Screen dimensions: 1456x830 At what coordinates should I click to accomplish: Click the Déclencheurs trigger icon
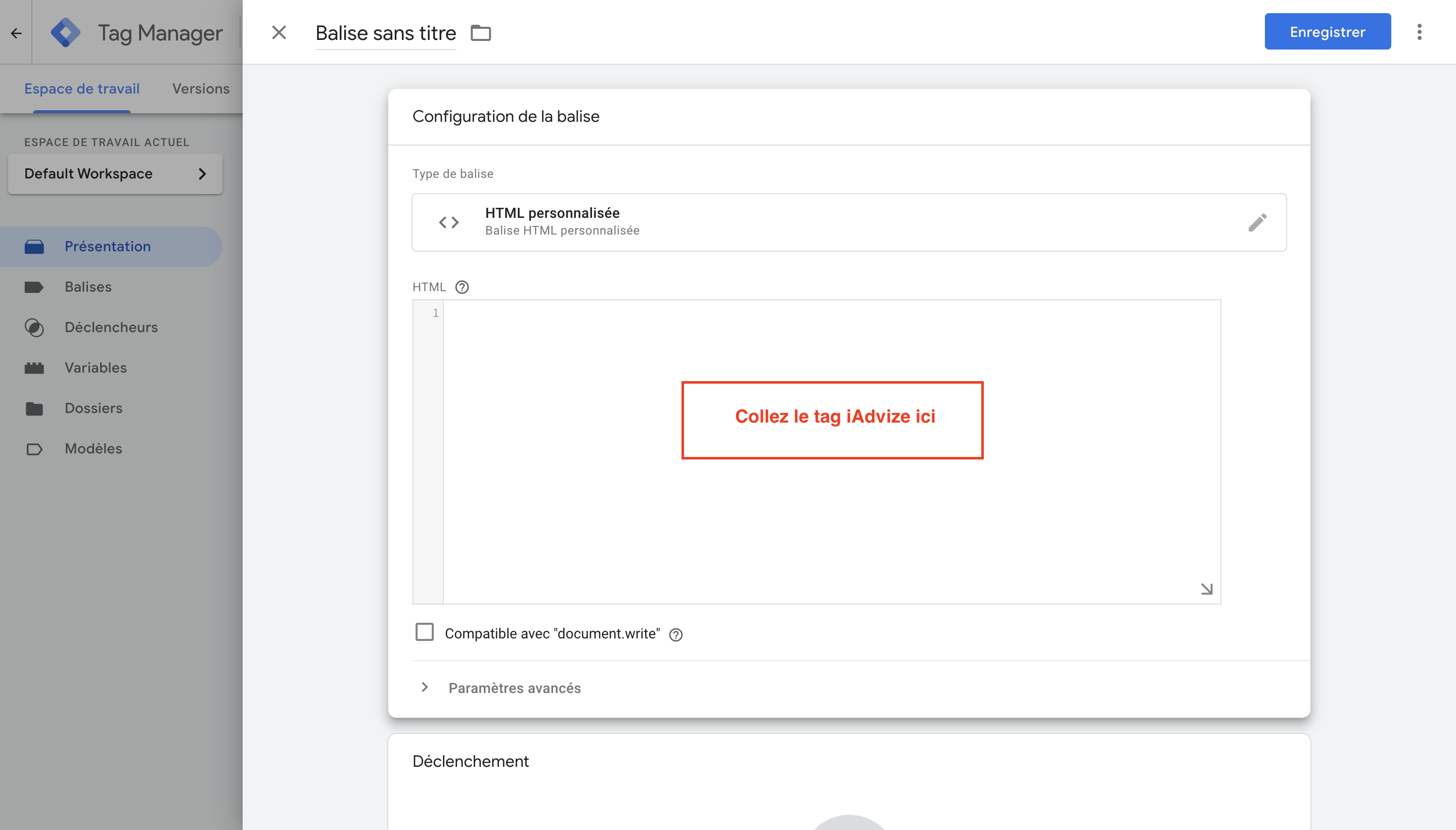pos(34,328)
